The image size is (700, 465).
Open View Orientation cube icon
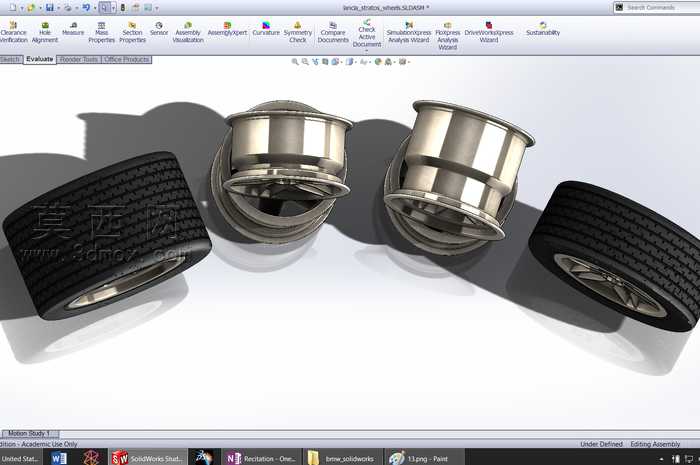335,62
